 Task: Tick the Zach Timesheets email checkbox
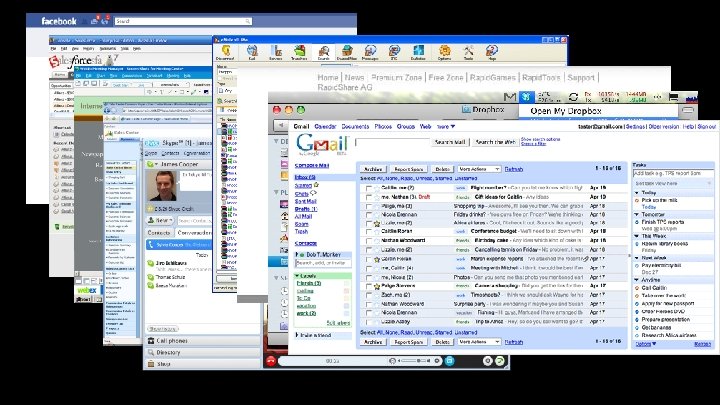click(x=368, y=295)
